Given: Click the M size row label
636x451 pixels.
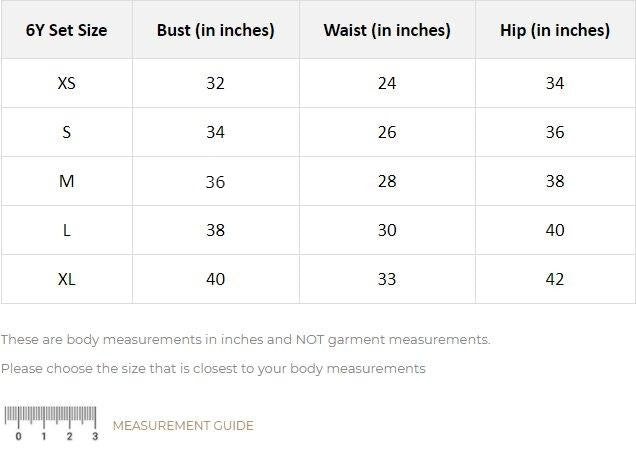Looking at the screenshot, I should [66, 181].
